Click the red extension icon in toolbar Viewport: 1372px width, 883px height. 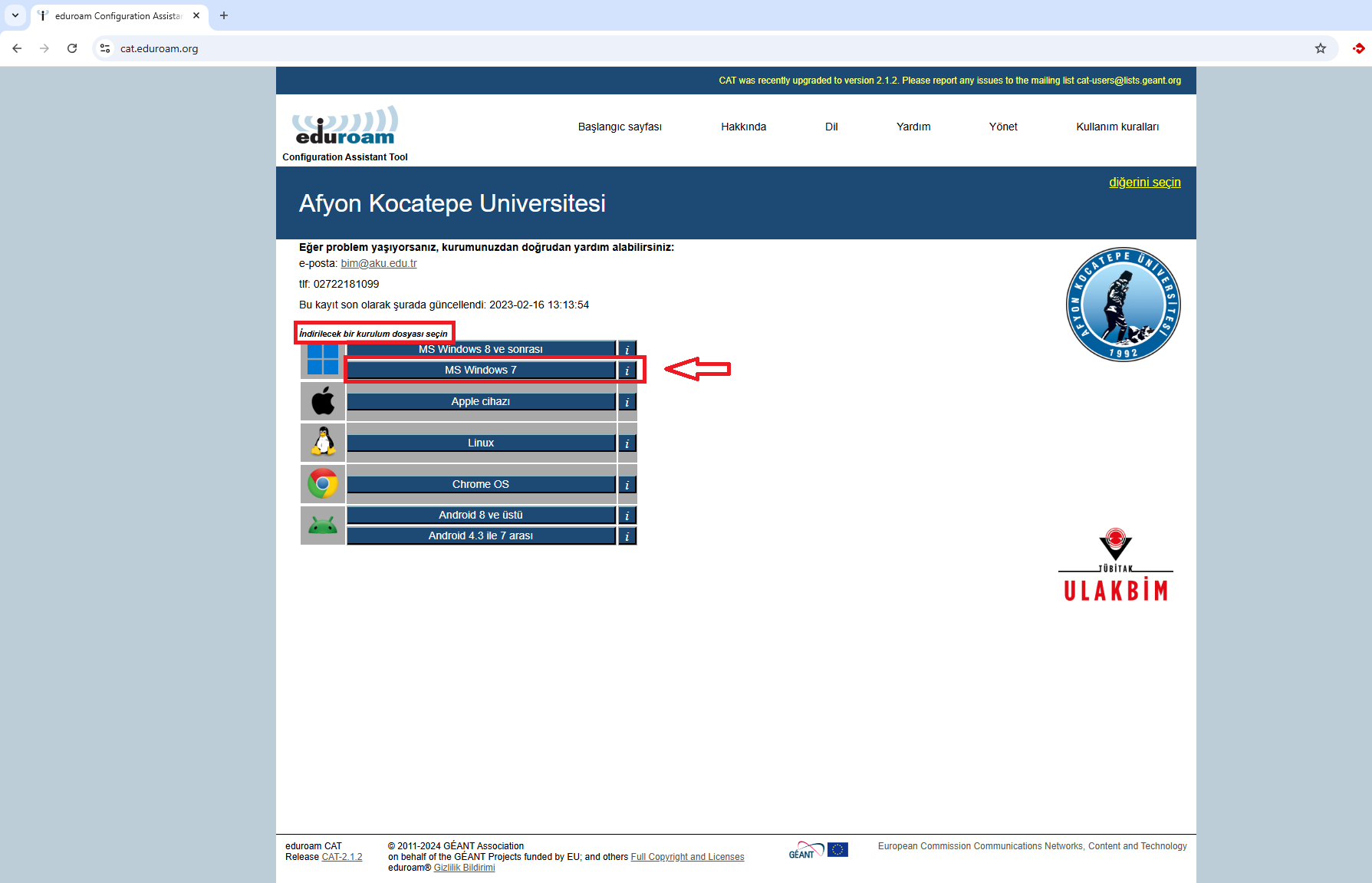coord(1359,48)
